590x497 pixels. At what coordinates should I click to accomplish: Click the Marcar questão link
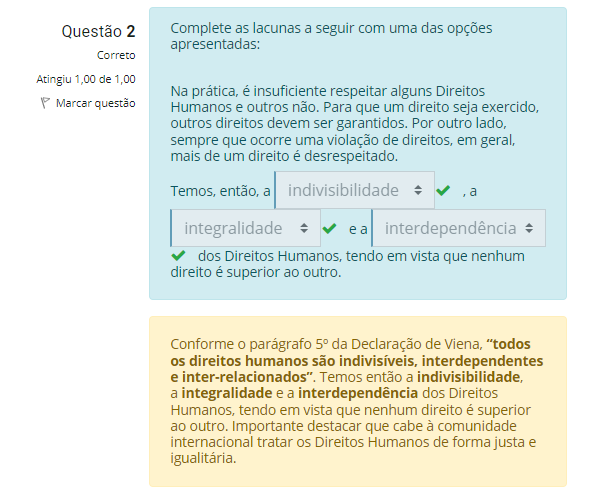(x=96, y=103)
